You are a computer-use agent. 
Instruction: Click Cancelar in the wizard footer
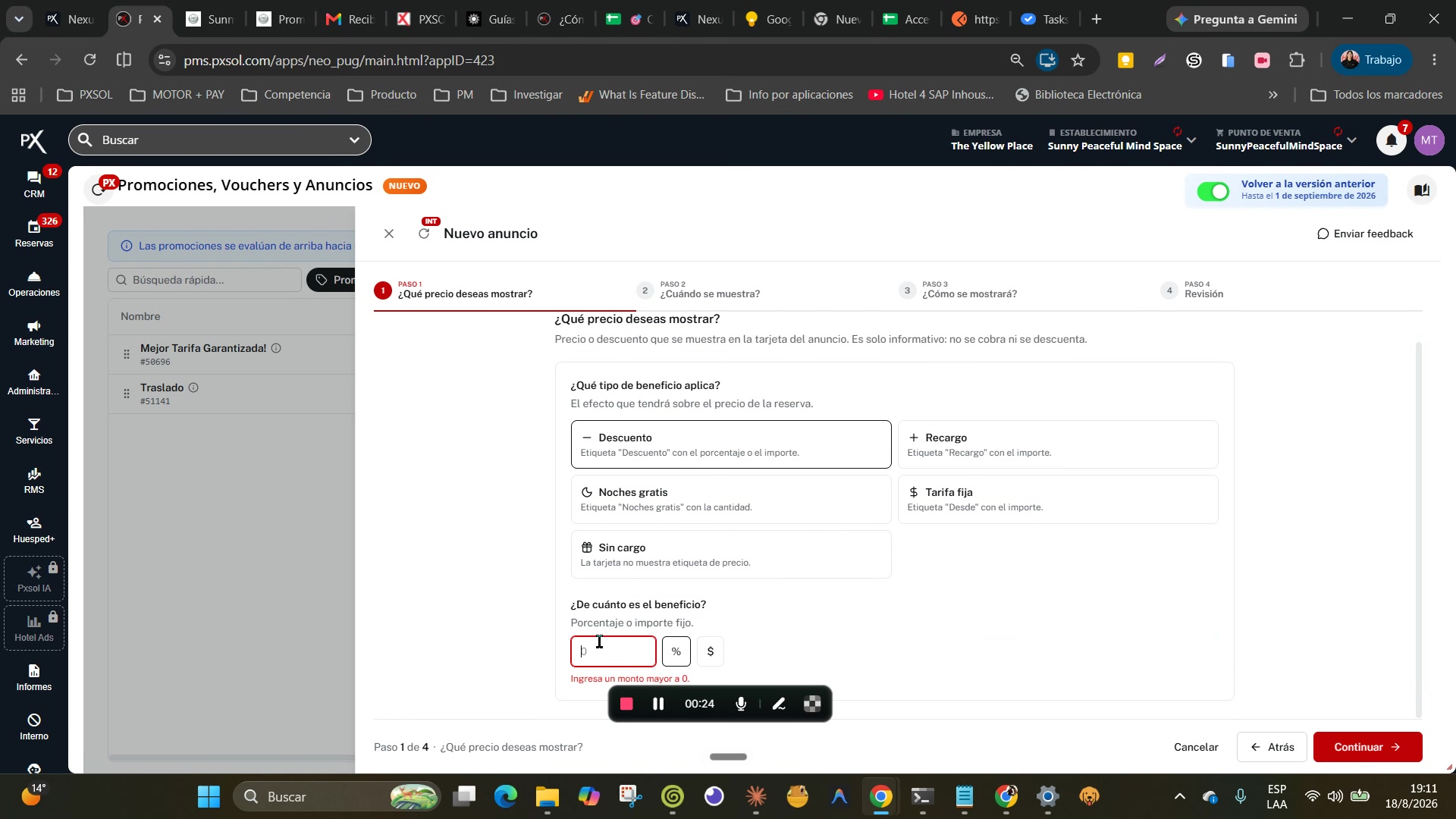coord(1196,747)
